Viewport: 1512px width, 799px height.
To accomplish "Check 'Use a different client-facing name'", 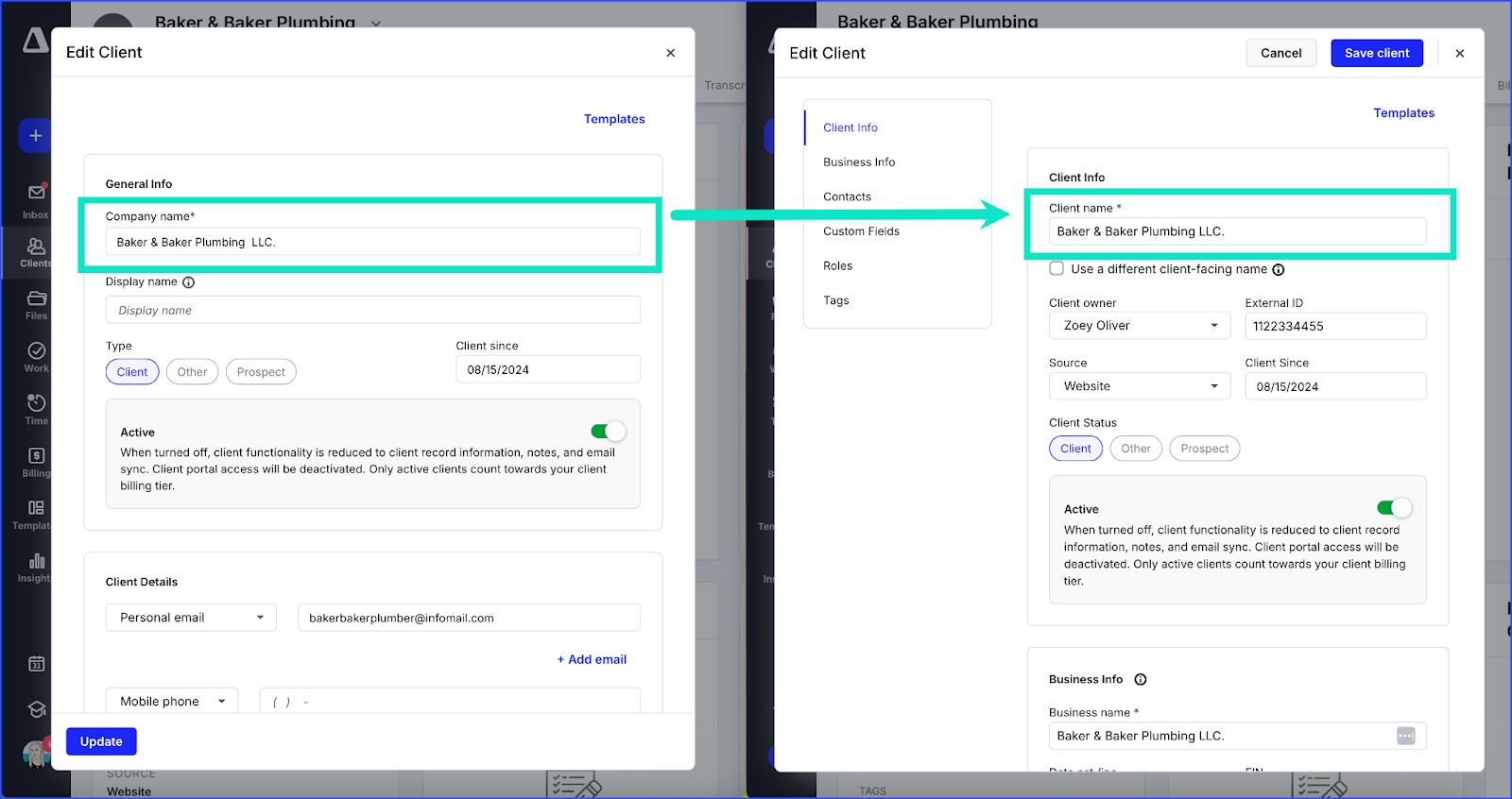I will click(x=1057, y=269).
